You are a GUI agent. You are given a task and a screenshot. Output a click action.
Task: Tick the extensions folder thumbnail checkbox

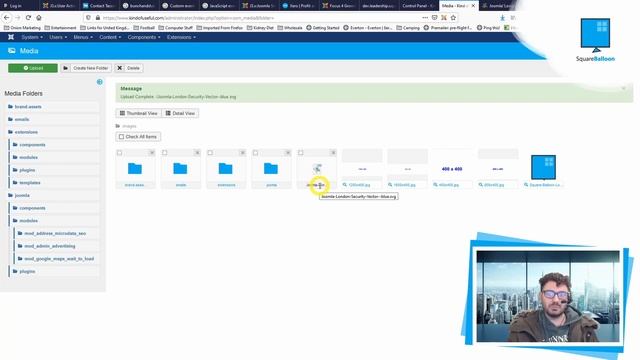[210, 153]
